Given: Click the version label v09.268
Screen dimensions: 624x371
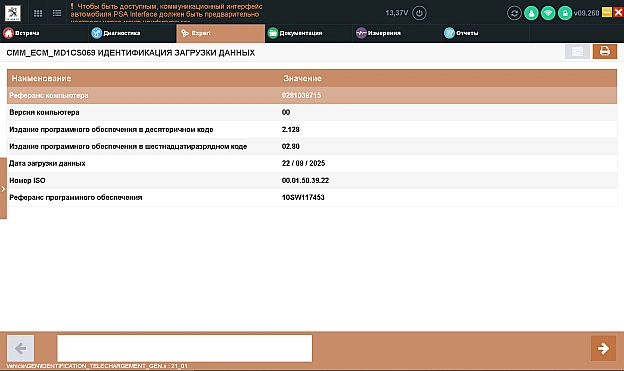Looking at the screenshot, I should (x=587, y=13).
